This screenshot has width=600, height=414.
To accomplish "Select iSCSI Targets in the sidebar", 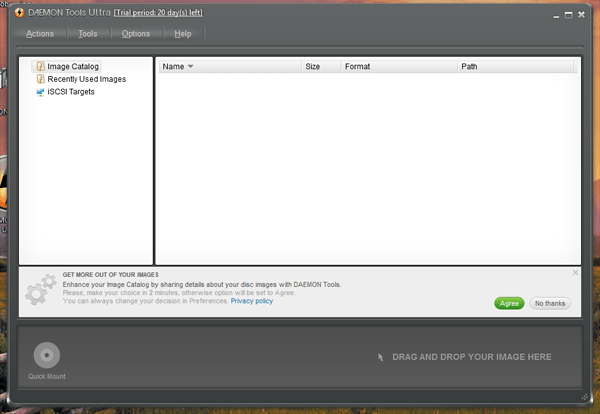I will (x=65, y=92).
